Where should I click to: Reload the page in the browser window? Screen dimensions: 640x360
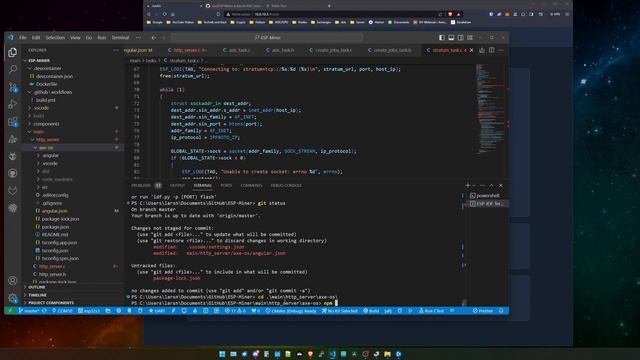click(164, 14)
